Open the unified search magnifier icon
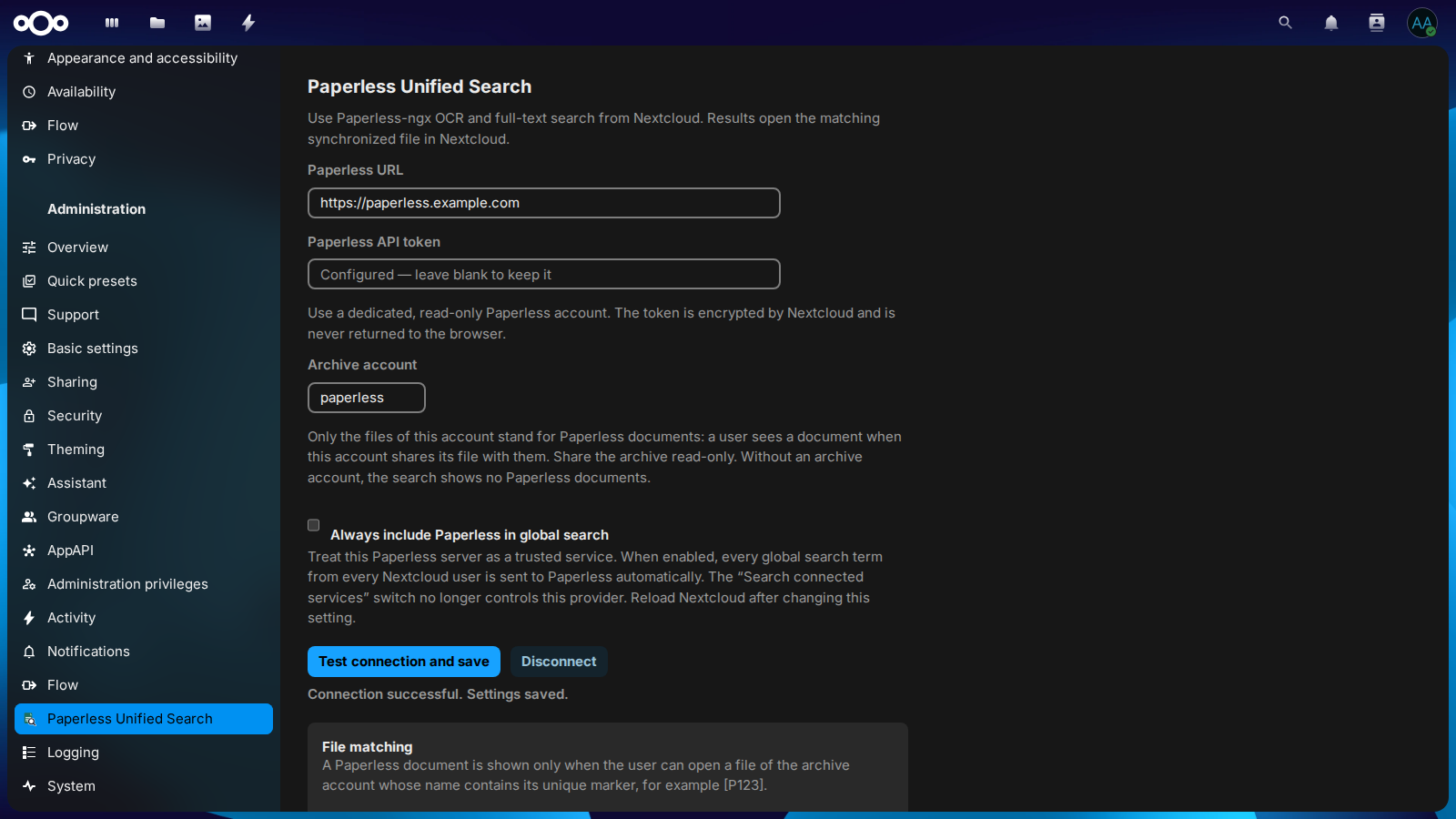 pos(1285,23)
